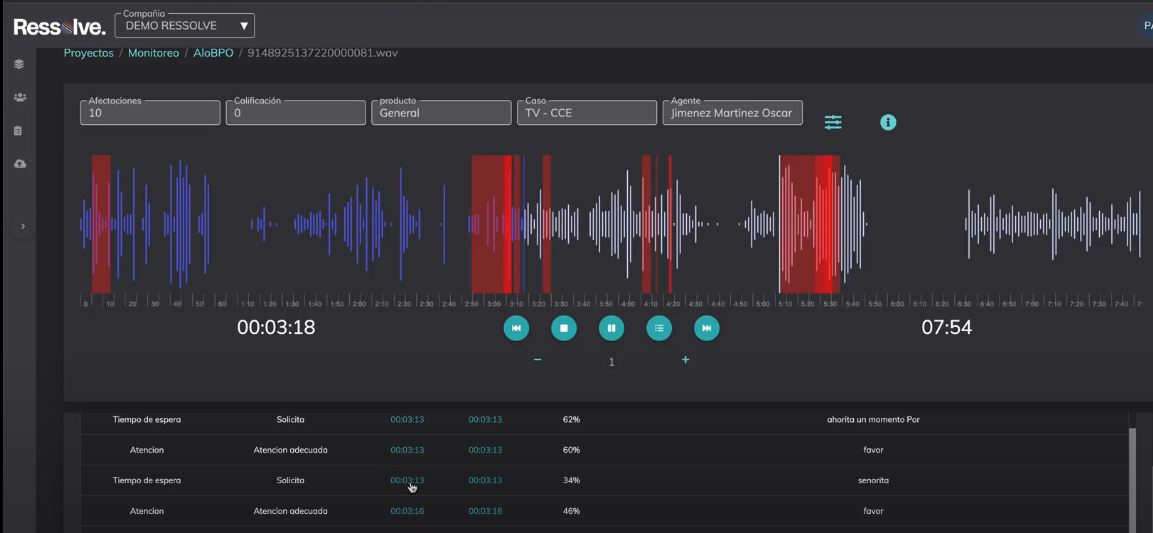Open the clipboard icon in sidebar

(x=19, y=130)
